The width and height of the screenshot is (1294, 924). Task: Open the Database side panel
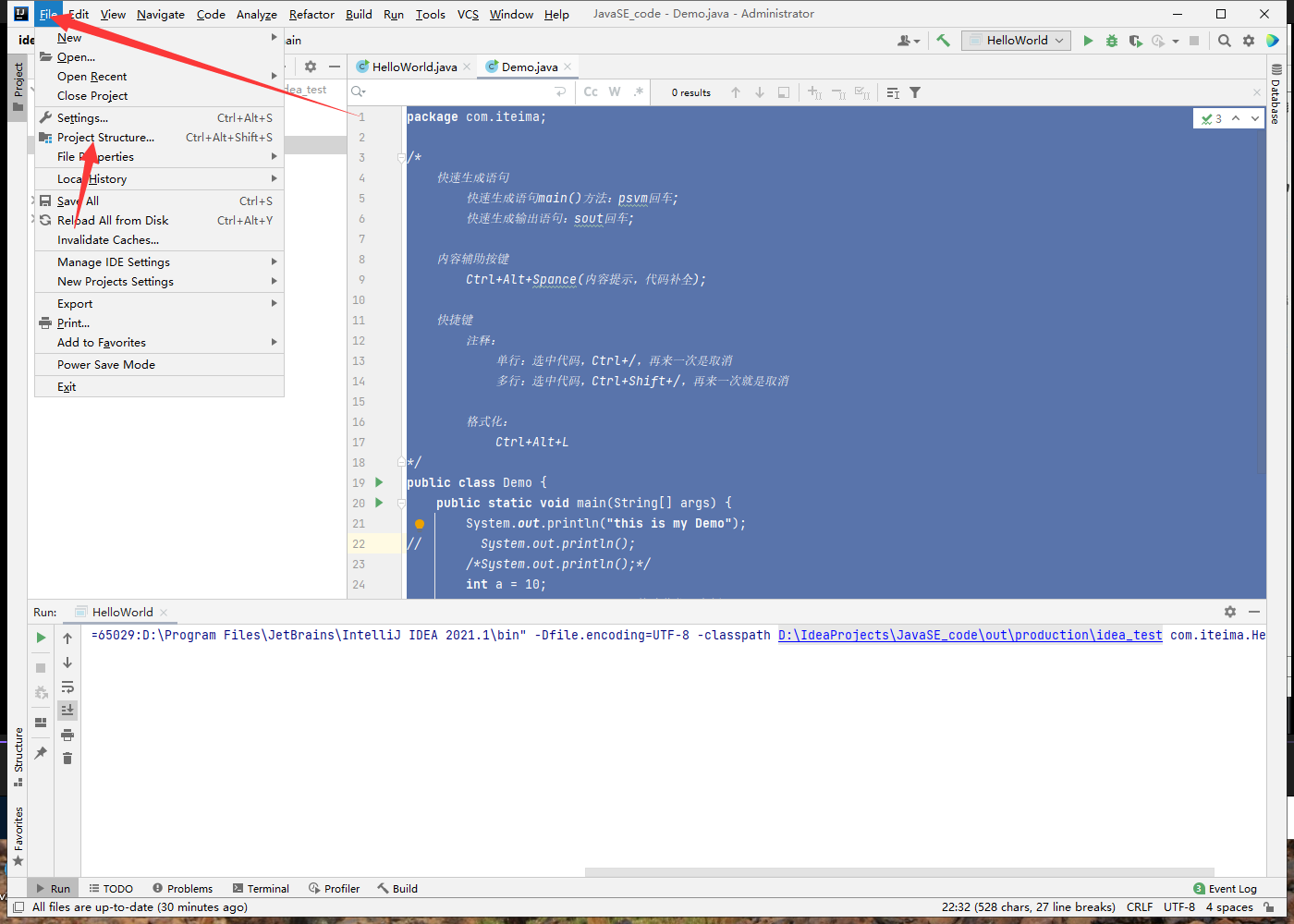click(x=1276, y=94)
